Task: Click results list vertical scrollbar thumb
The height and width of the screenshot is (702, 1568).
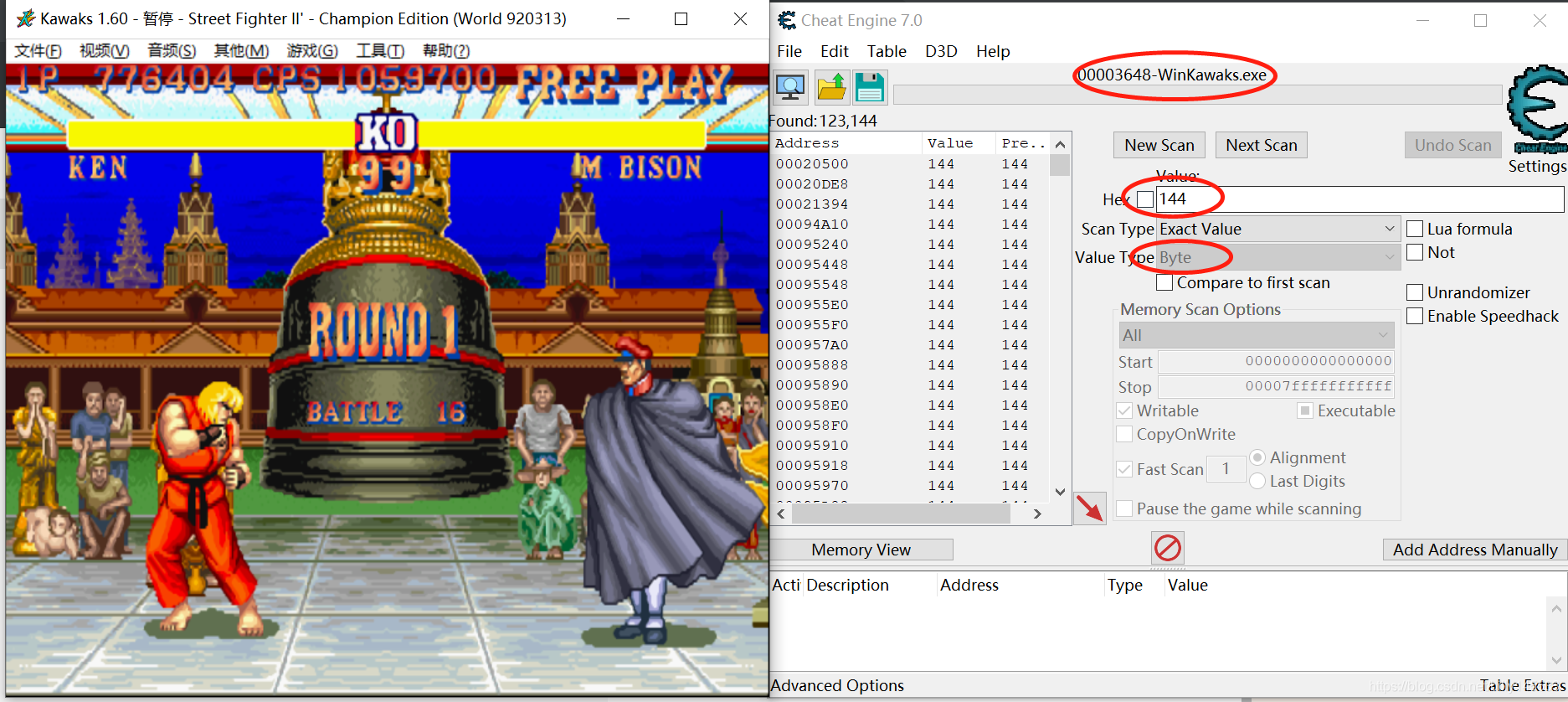Action: [1060, 165]
